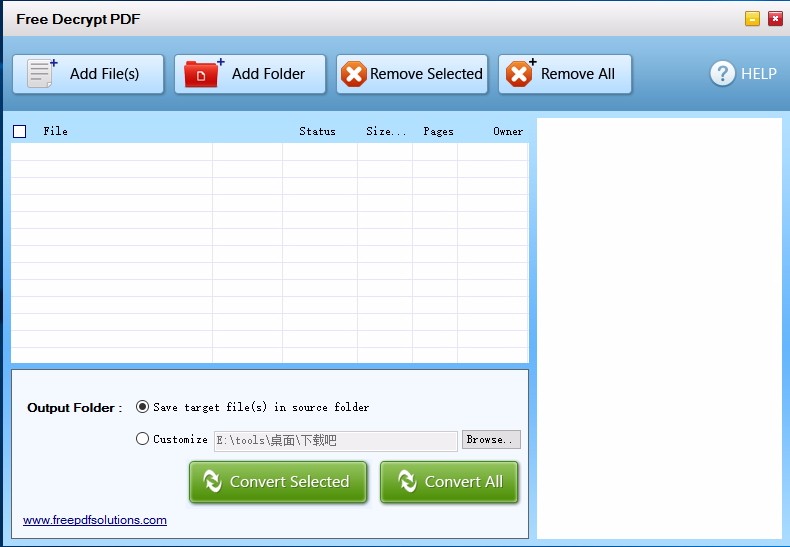The width and height of the screenshot is (790, 547).
Task: Open help via the question mark icon
Action: pos(722,74)
